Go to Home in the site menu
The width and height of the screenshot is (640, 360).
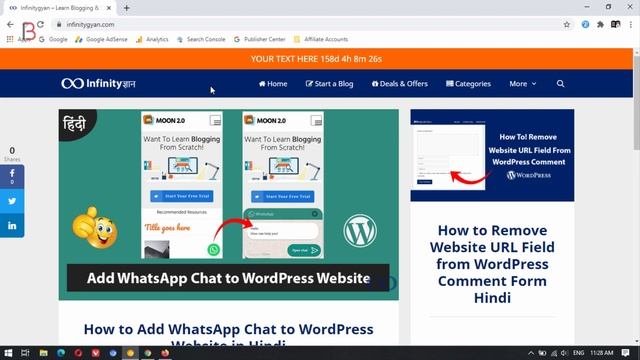(273, 84)
